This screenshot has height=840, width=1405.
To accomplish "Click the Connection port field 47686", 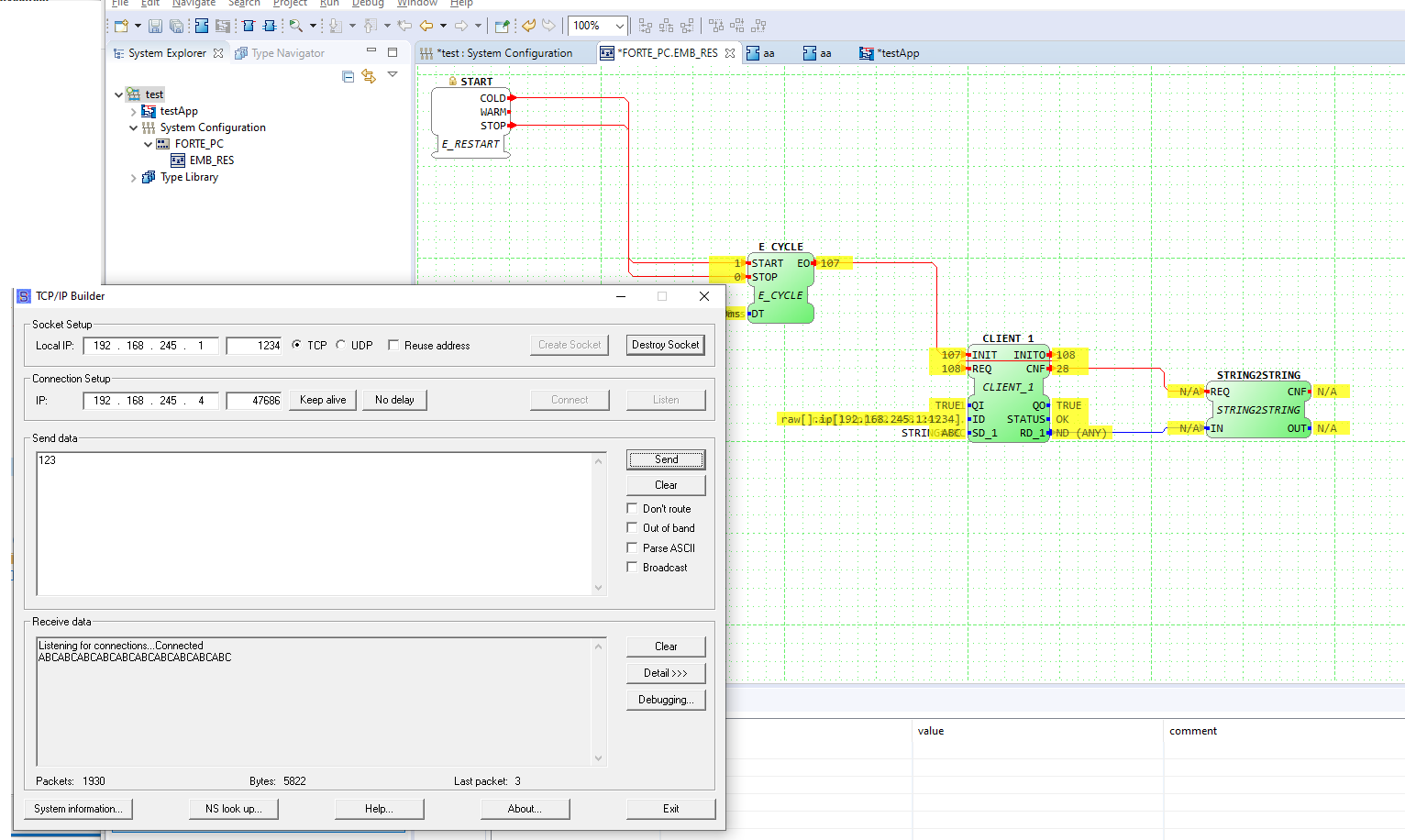I will [255, 401].
